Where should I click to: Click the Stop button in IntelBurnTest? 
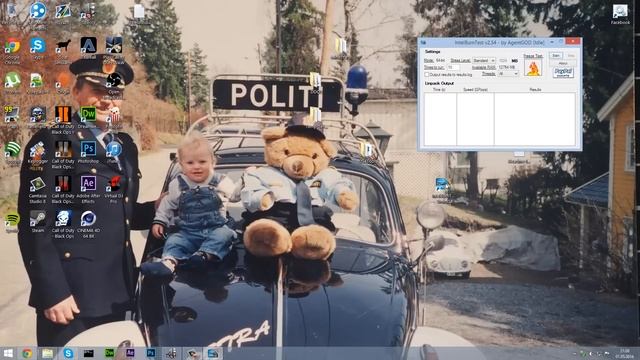(571, 56)
